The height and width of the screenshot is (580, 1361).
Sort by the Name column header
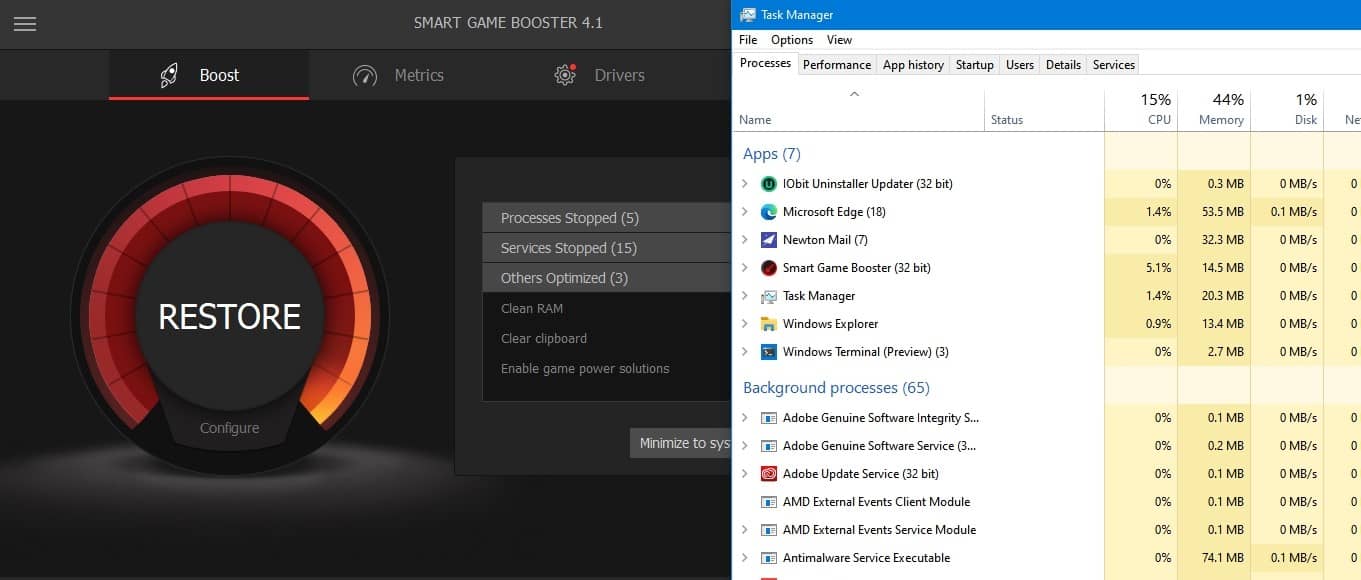pos(859,110)
